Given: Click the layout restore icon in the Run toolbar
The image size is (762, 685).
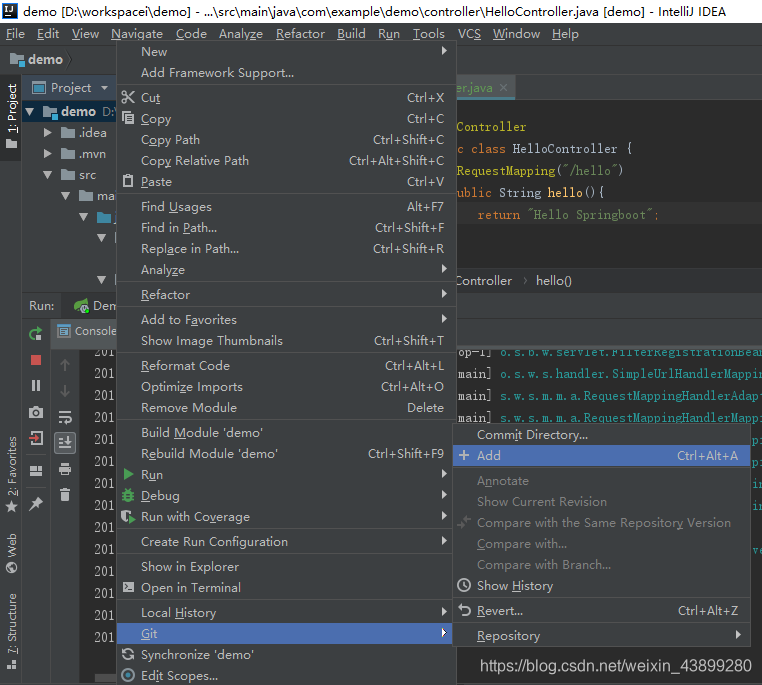Looking at the screenshot, I should [36, 471].
